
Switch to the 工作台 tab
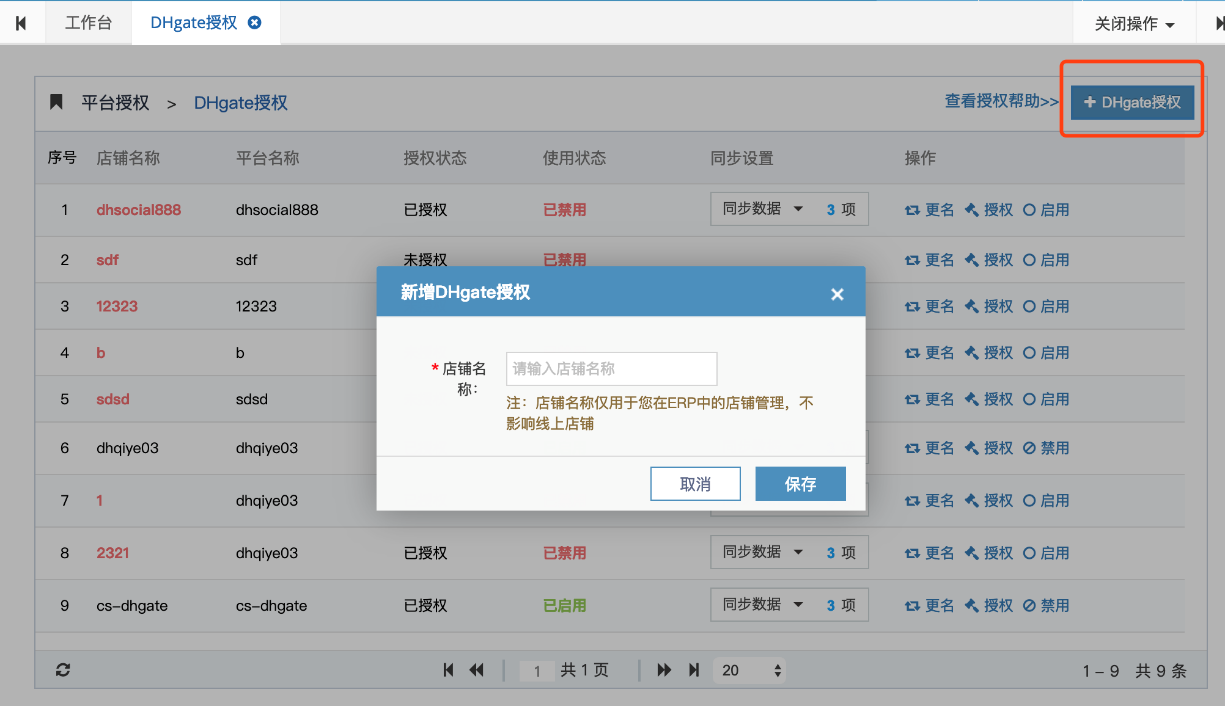(x=88, y=22)
